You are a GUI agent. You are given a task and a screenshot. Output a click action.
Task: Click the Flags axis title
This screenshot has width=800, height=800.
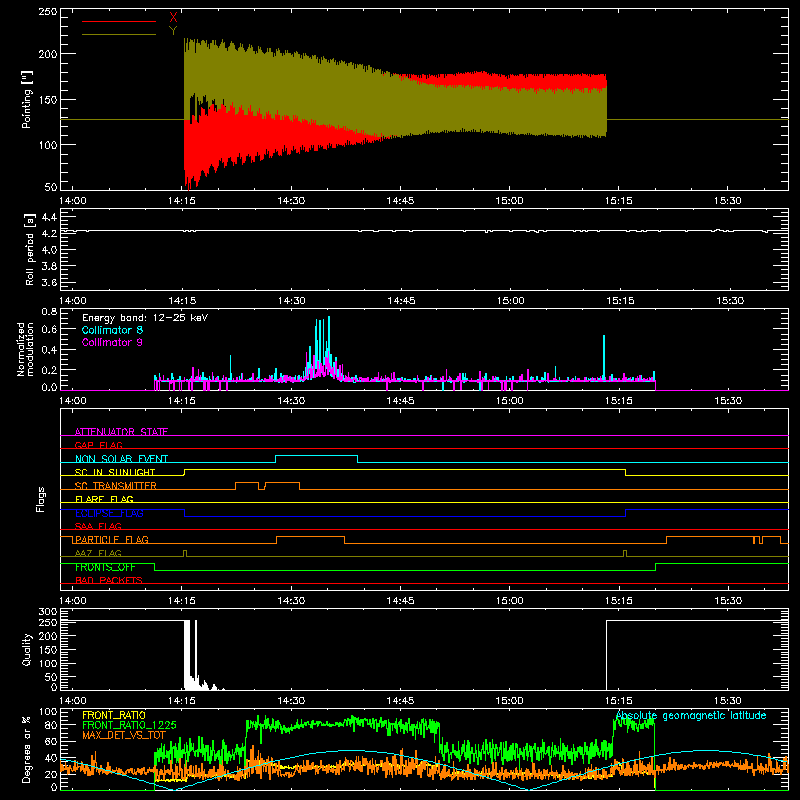[40, 499]
